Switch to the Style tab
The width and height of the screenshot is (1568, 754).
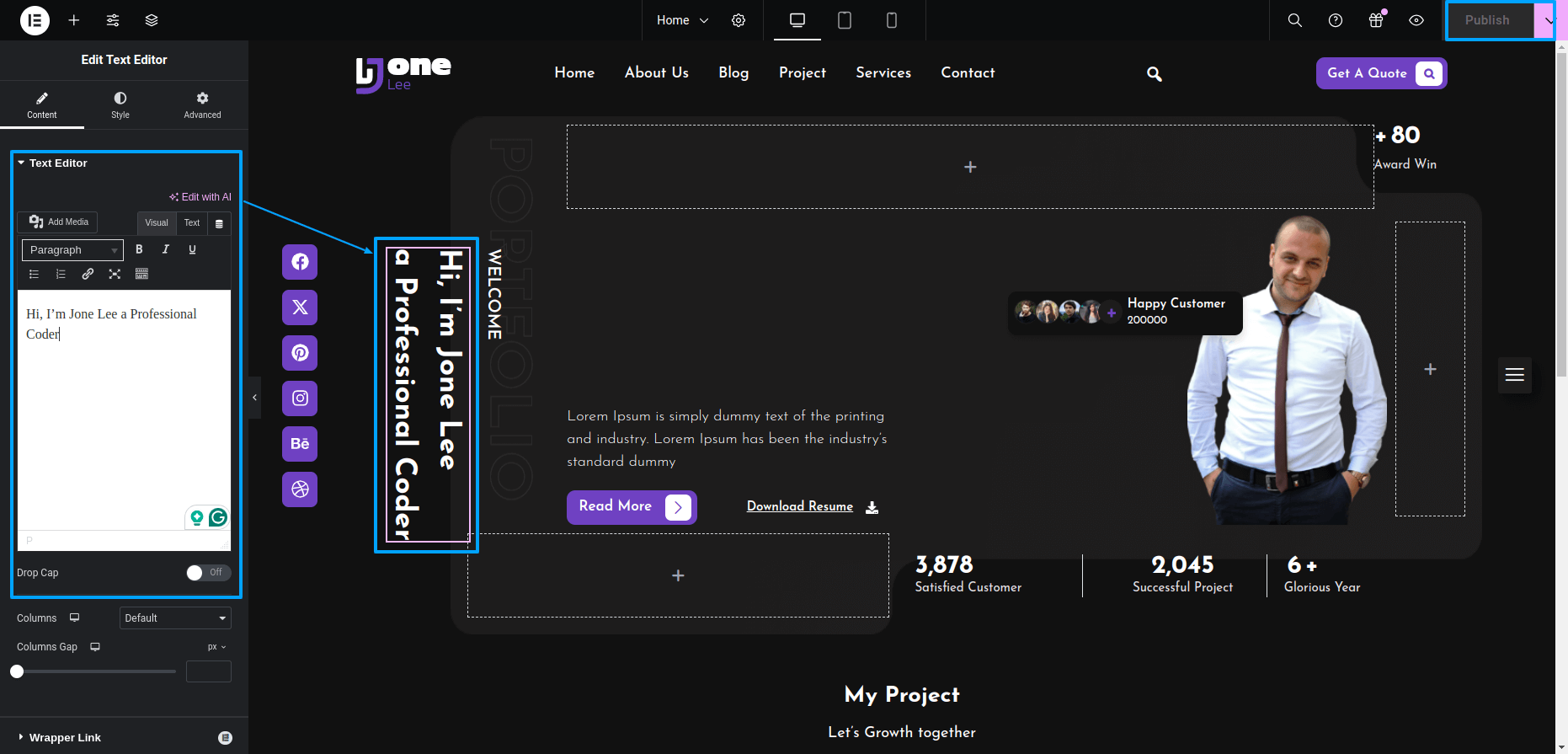(x=120, y=105)
